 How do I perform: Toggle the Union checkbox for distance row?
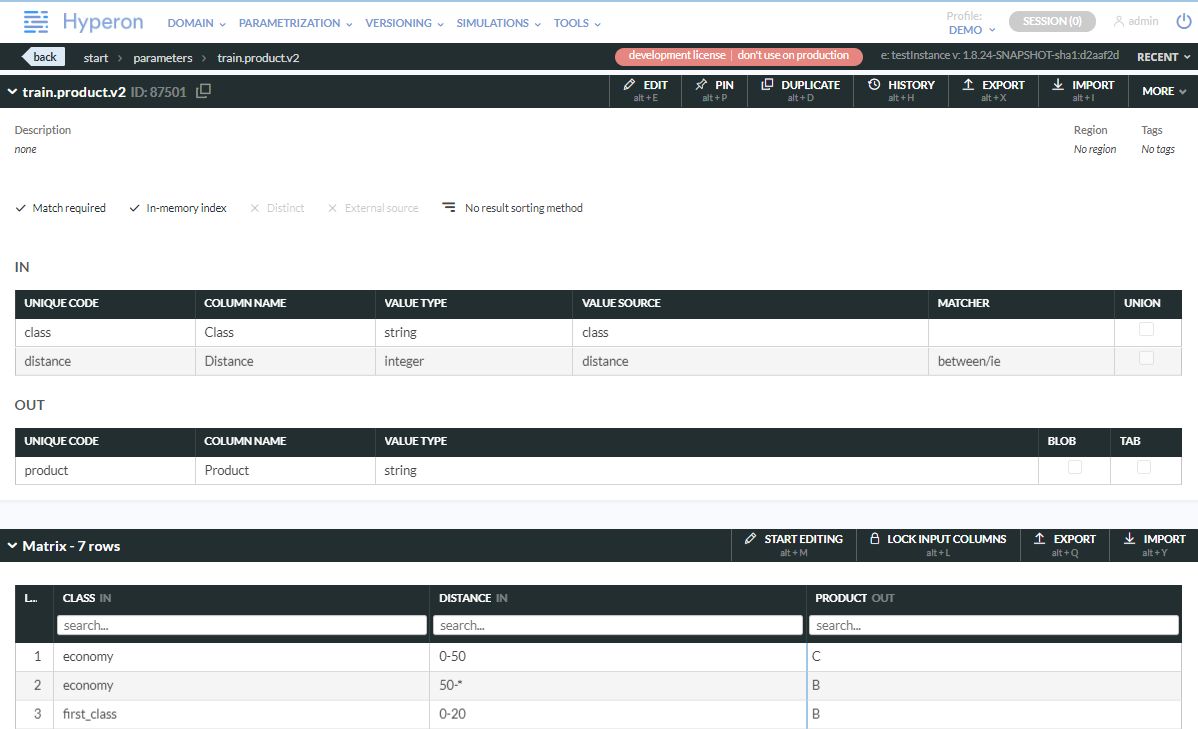[1146, 359]
